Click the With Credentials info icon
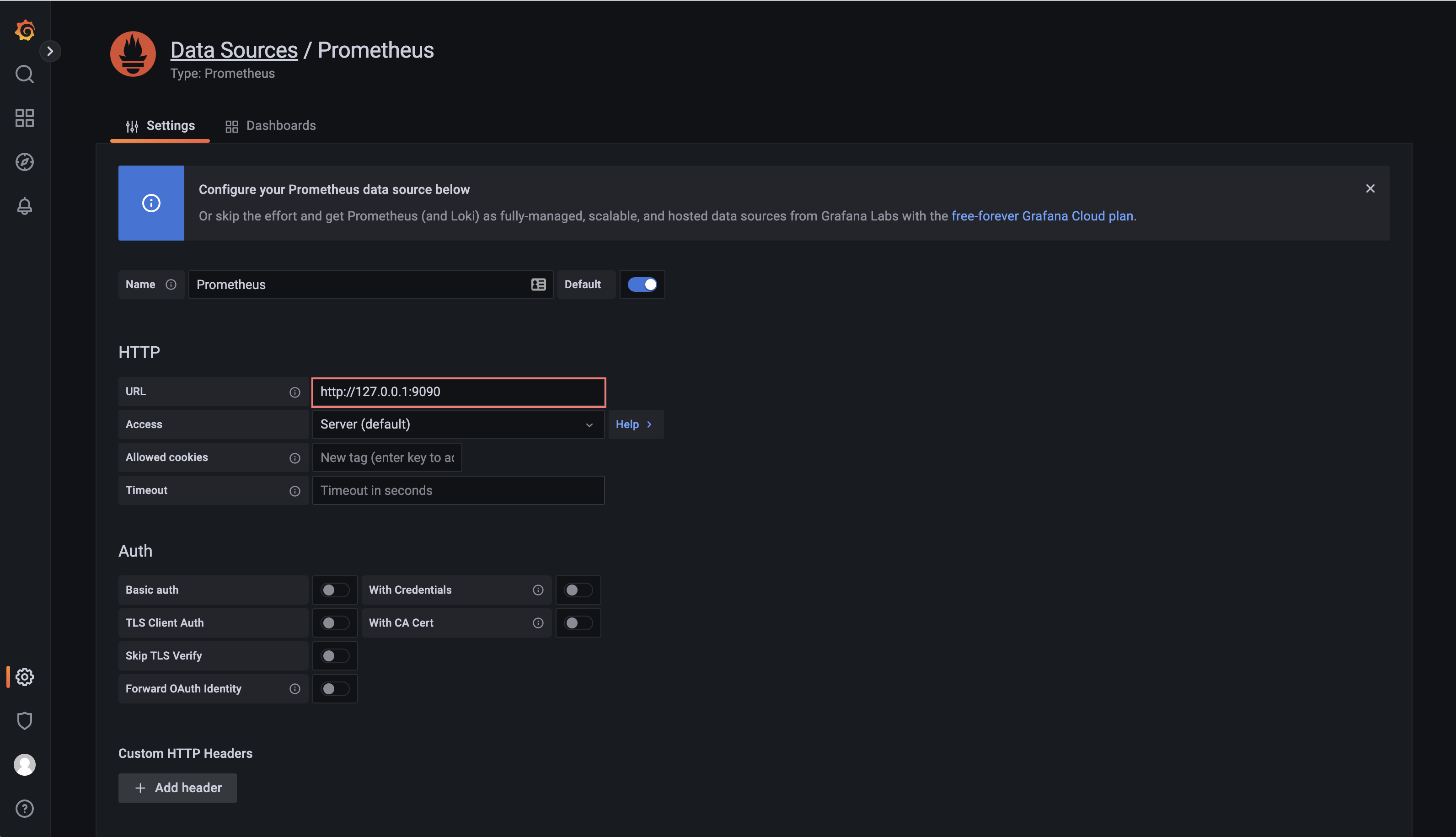This screenshot has width=1456, height=837. point(538,590)
